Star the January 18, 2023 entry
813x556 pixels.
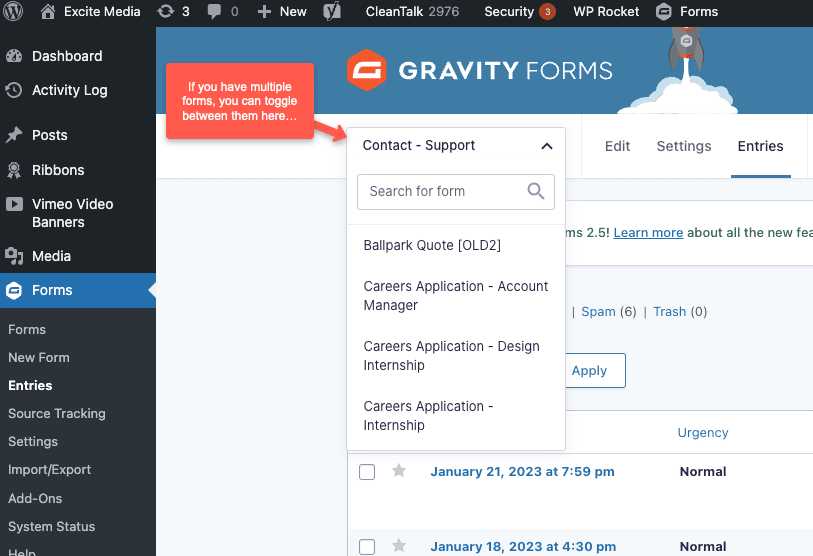click(399, 546)
